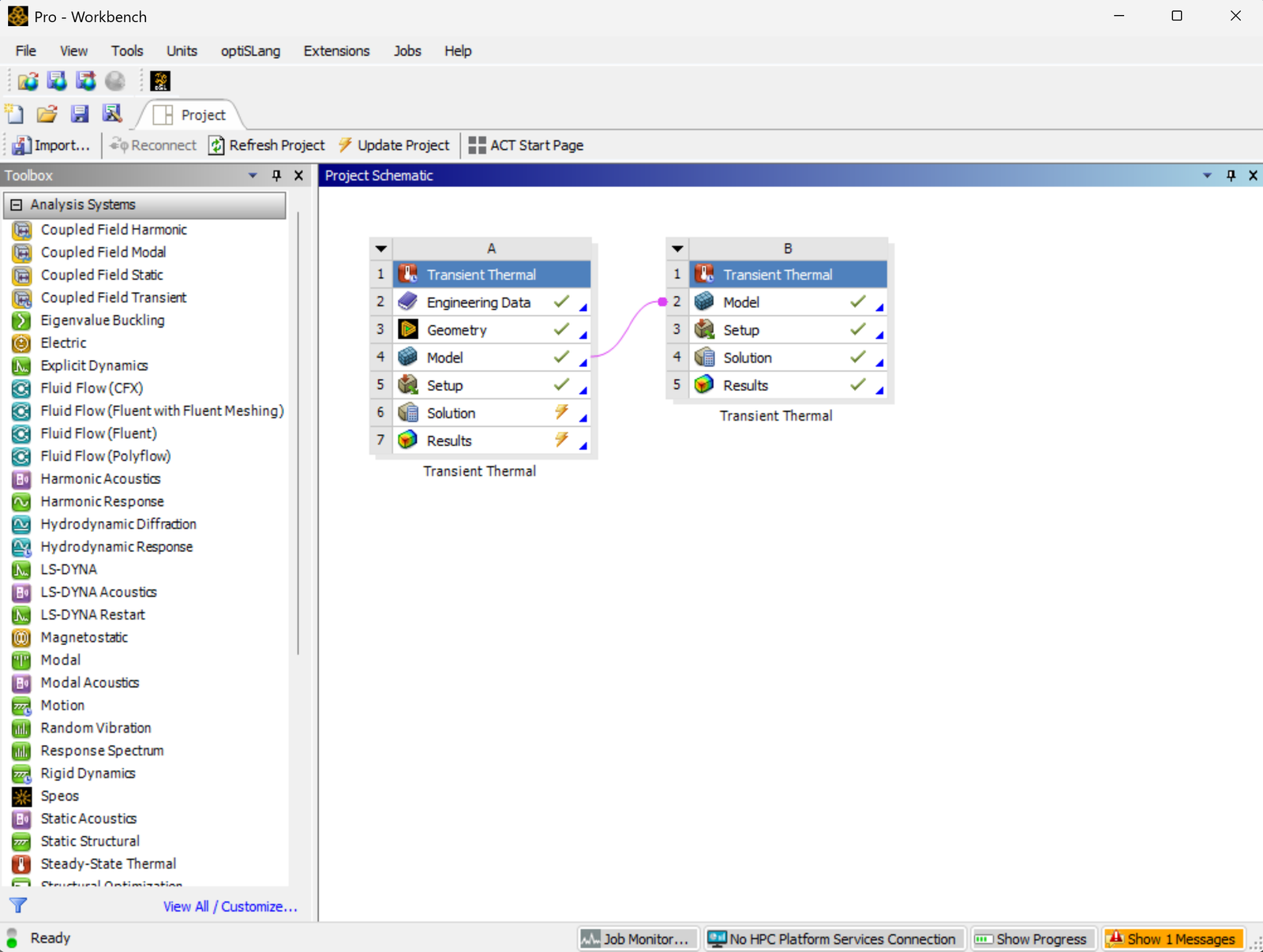This screenshot has height=952, width=1263.
Task: Open system B header dropdown arrow
Action: (677, 249)
